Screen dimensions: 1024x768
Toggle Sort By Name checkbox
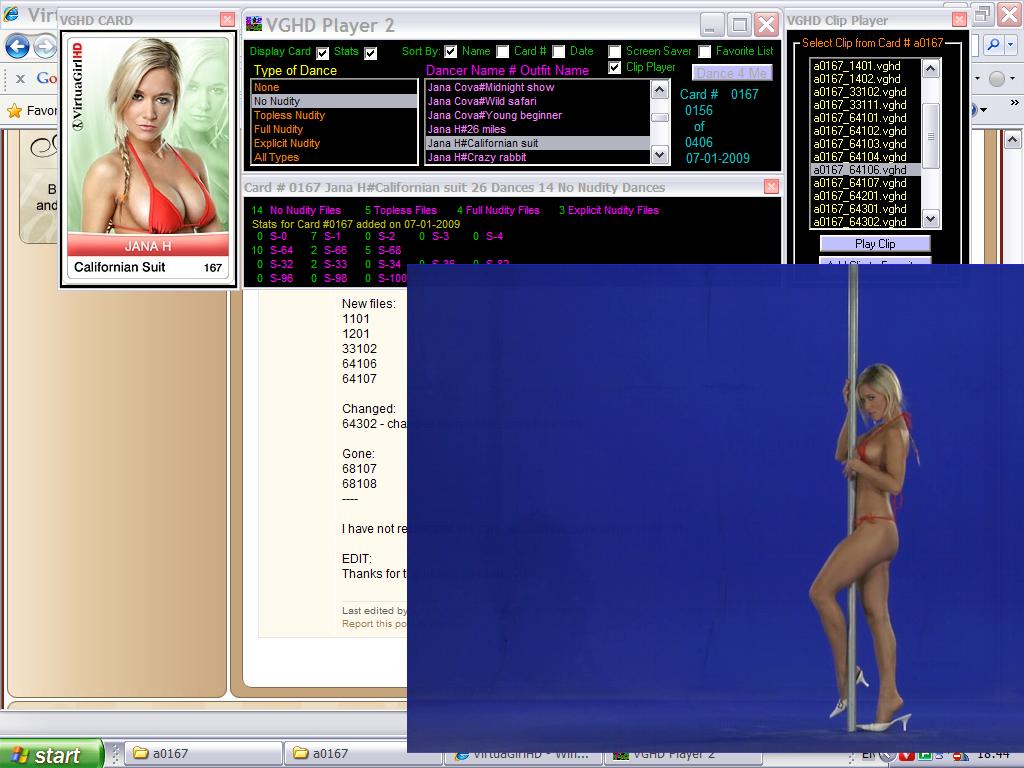451,52
